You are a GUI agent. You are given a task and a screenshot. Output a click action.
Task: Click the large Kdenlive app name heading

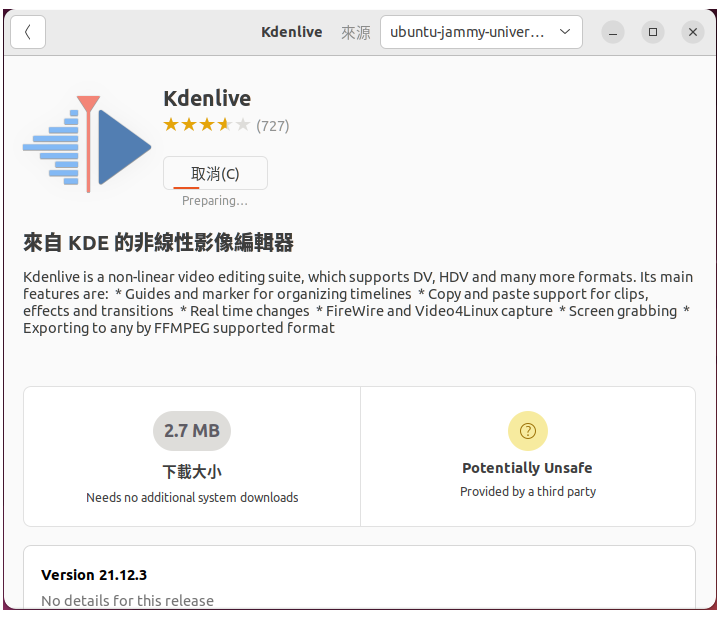[x=207, y=98]
